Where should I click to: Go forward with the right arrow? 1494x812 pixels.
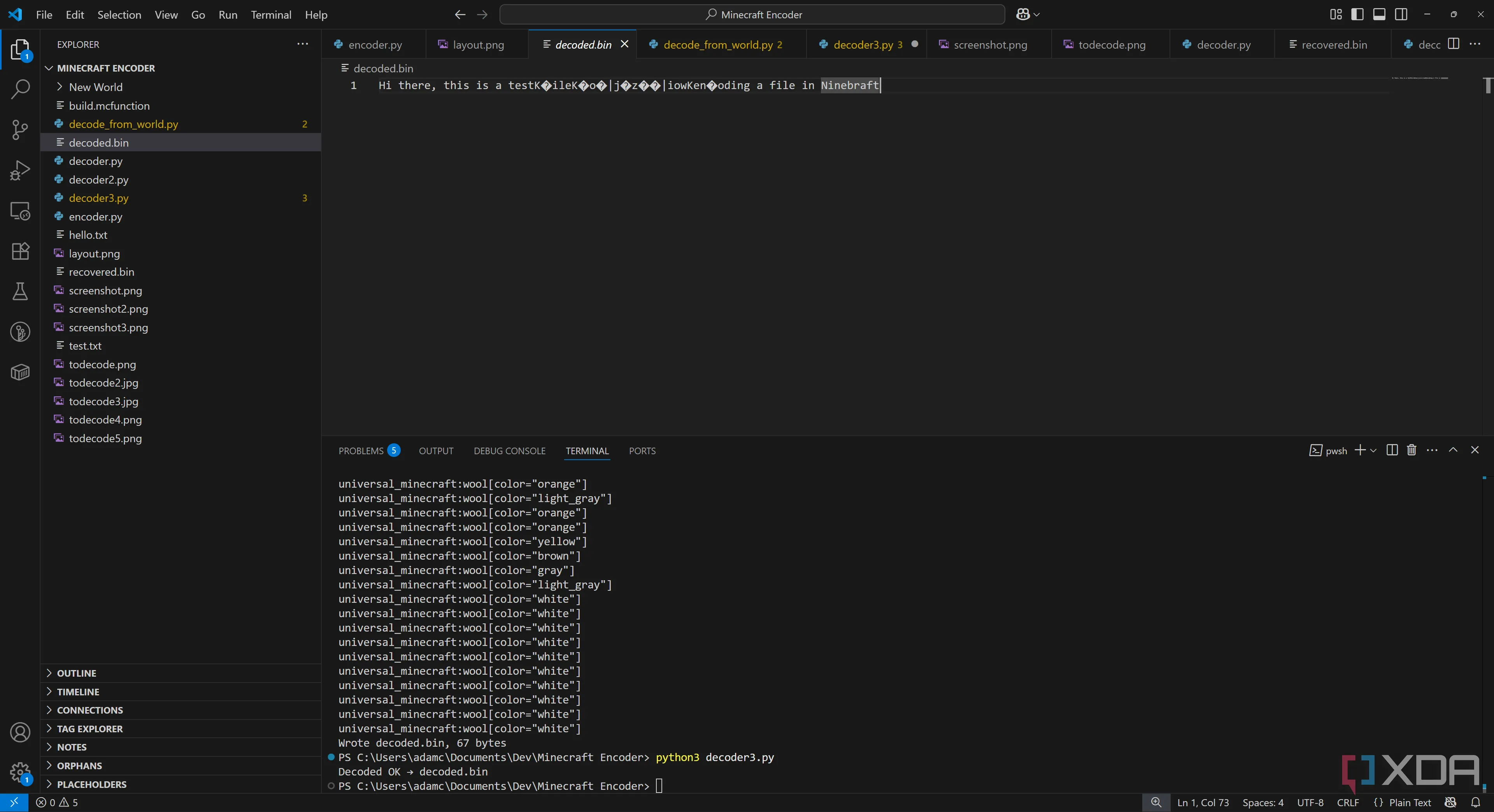pos(482,14)
